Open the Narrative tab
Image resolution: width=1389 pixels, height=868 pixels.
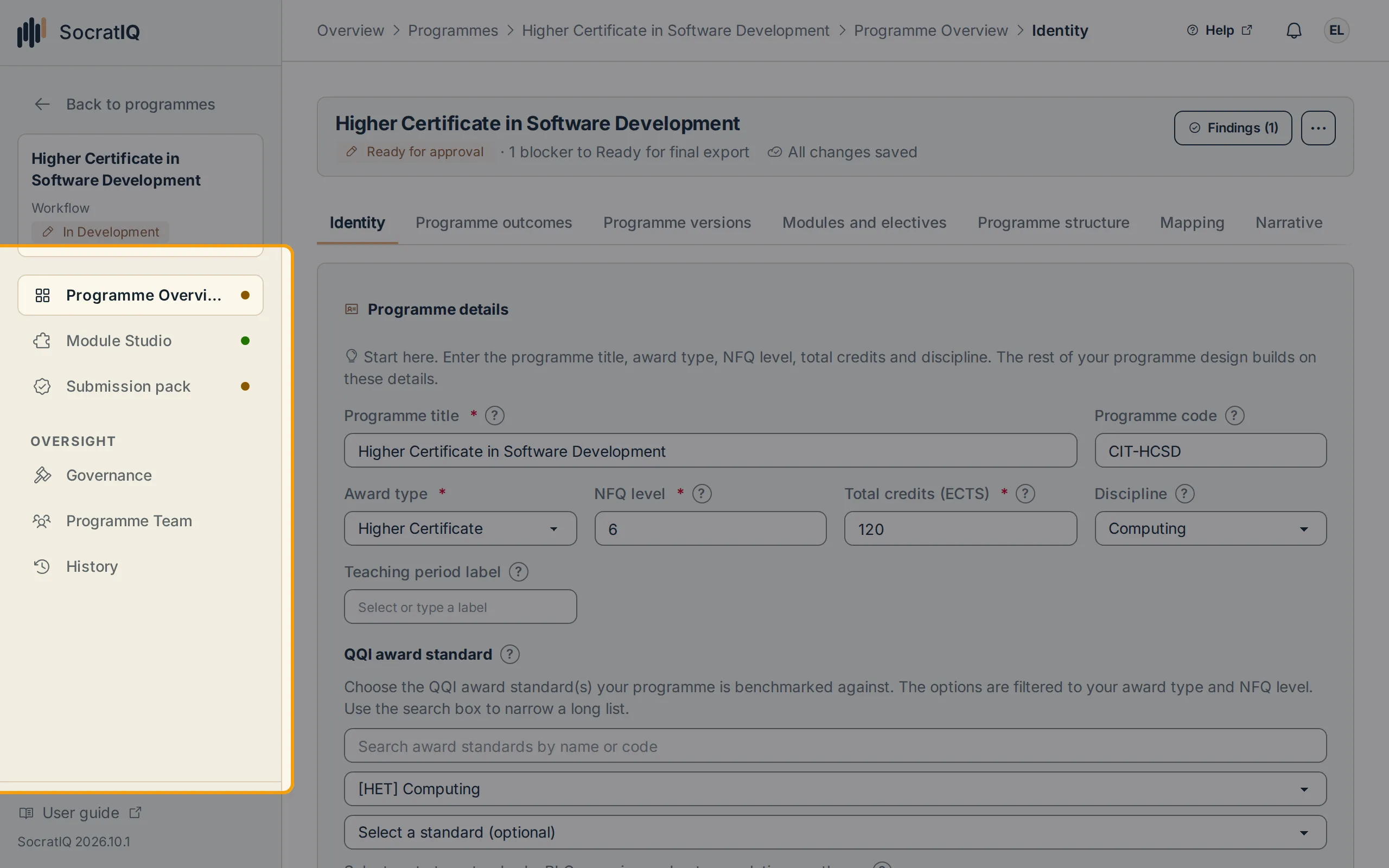(1289, 223)
